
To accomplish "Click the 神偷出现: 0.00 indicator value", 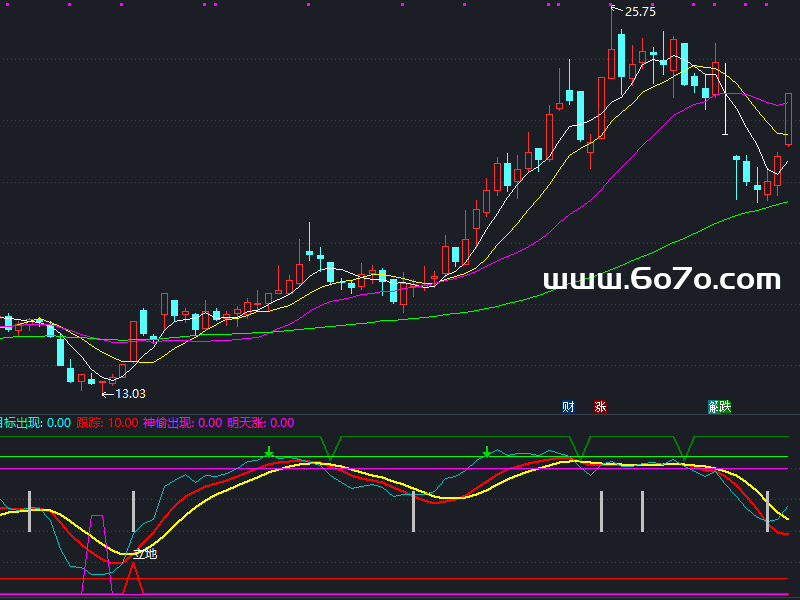I will click(x=182, y=423).
